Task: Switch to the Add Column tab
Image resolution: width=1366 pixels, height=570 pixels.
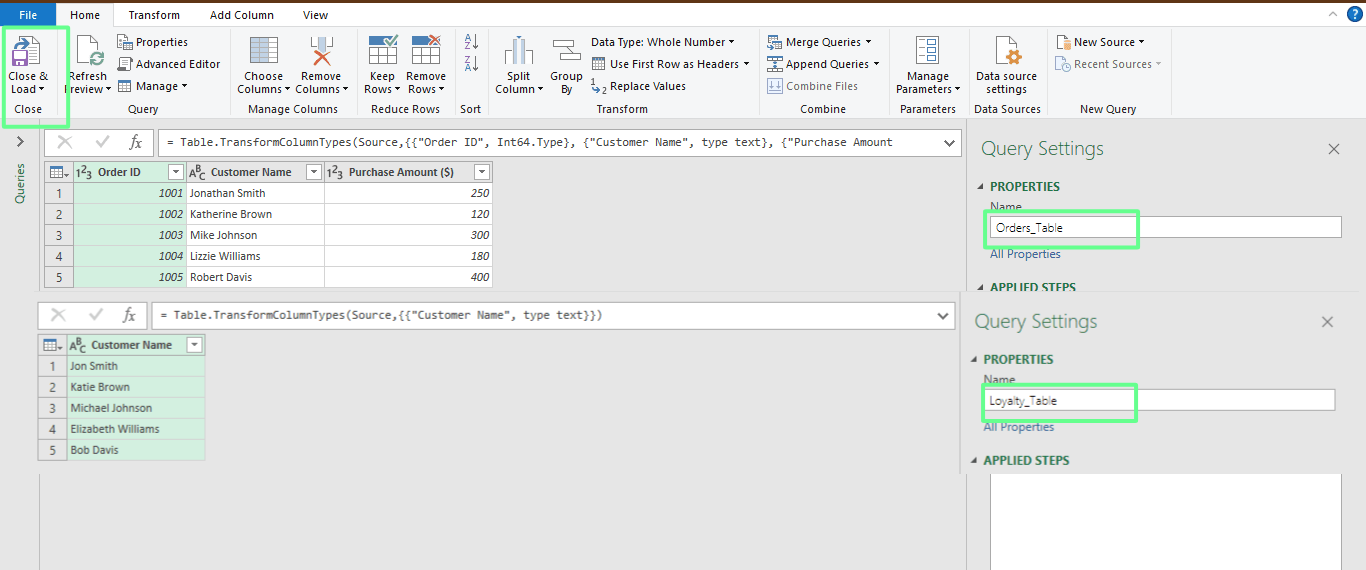Action: (x=242, y=15)
